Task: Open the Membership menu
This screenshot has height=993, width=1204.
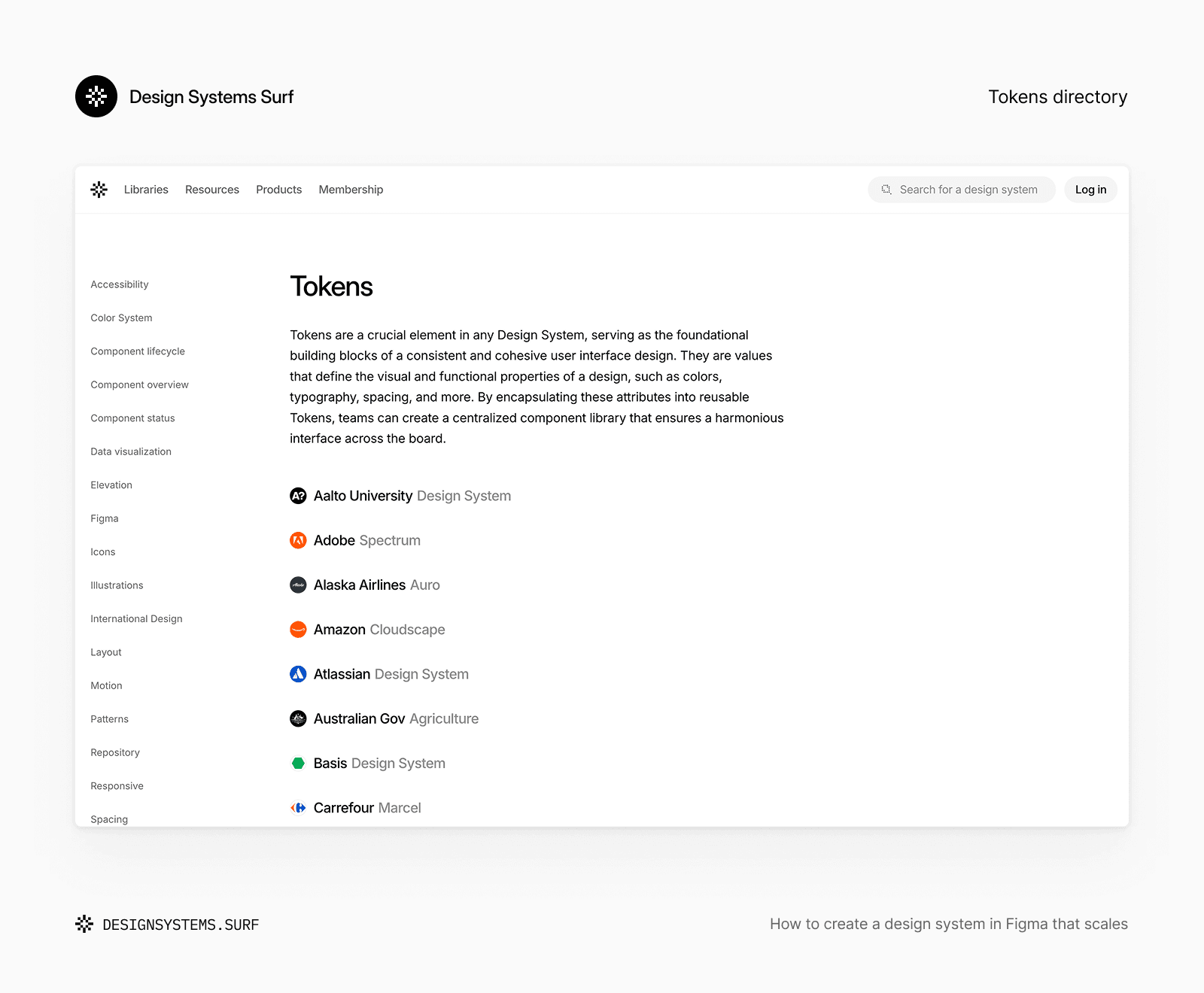Action: [351, 190]
